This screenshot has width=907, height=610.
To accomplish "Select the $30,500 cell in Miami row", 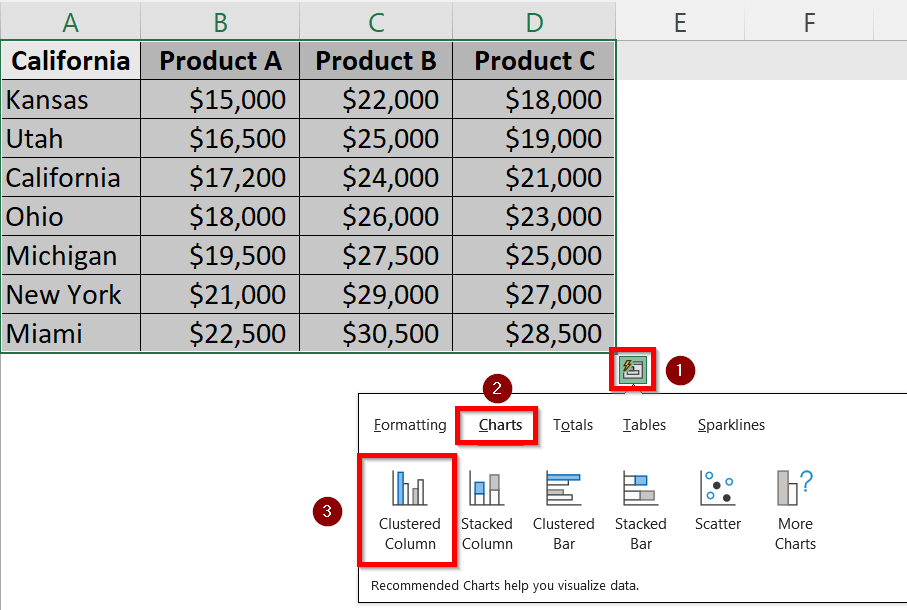I will 376,334.
